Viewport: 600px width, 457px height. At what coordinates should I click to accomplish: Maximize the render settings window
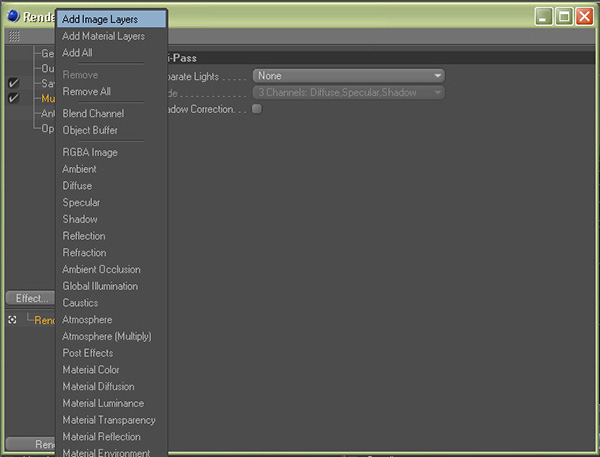pos(564,16)
